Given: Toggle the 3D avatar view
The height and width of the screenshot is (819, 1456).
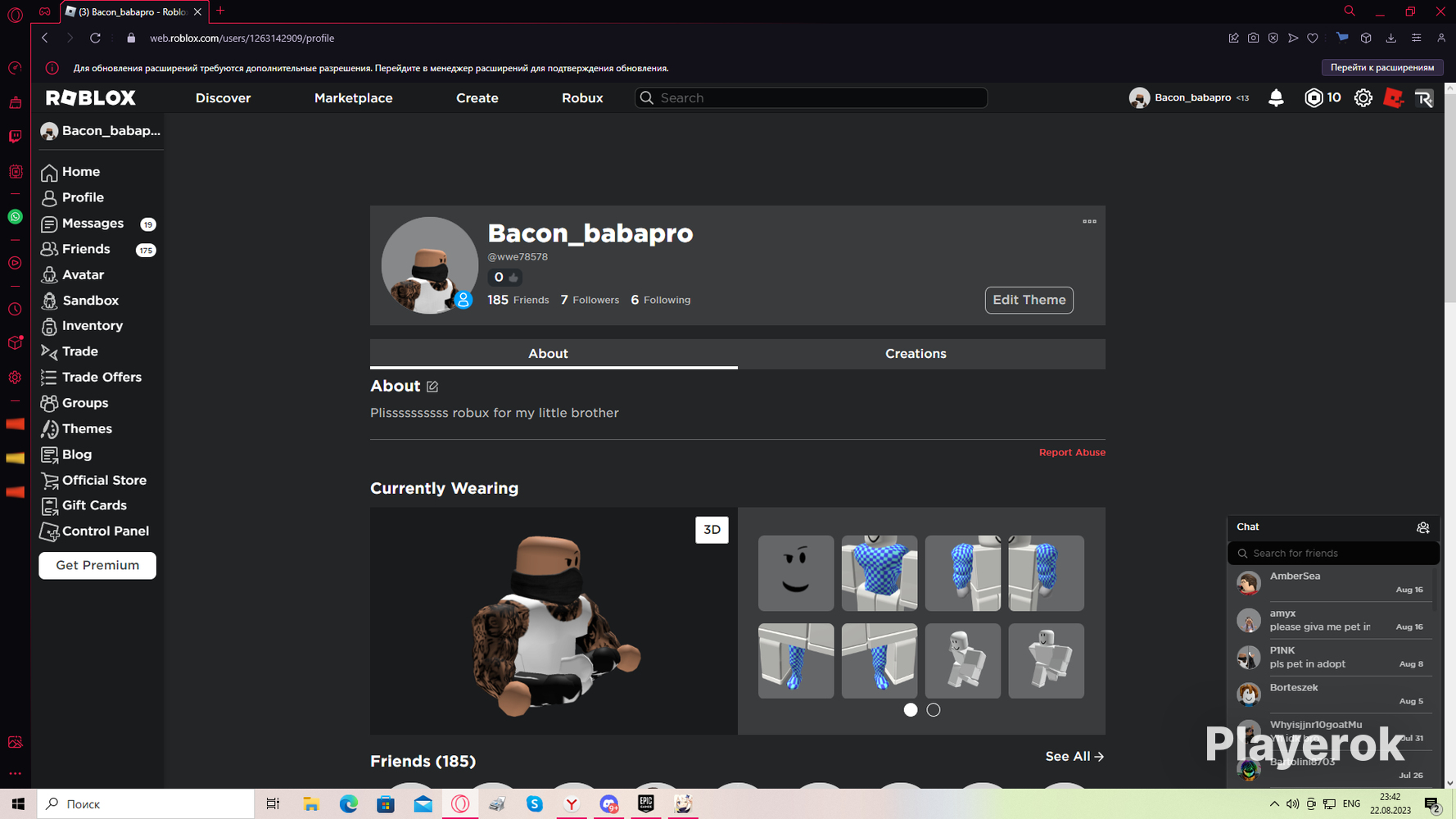Looking at the screenshot, I should pyautogui.click(x=712, y=530).
